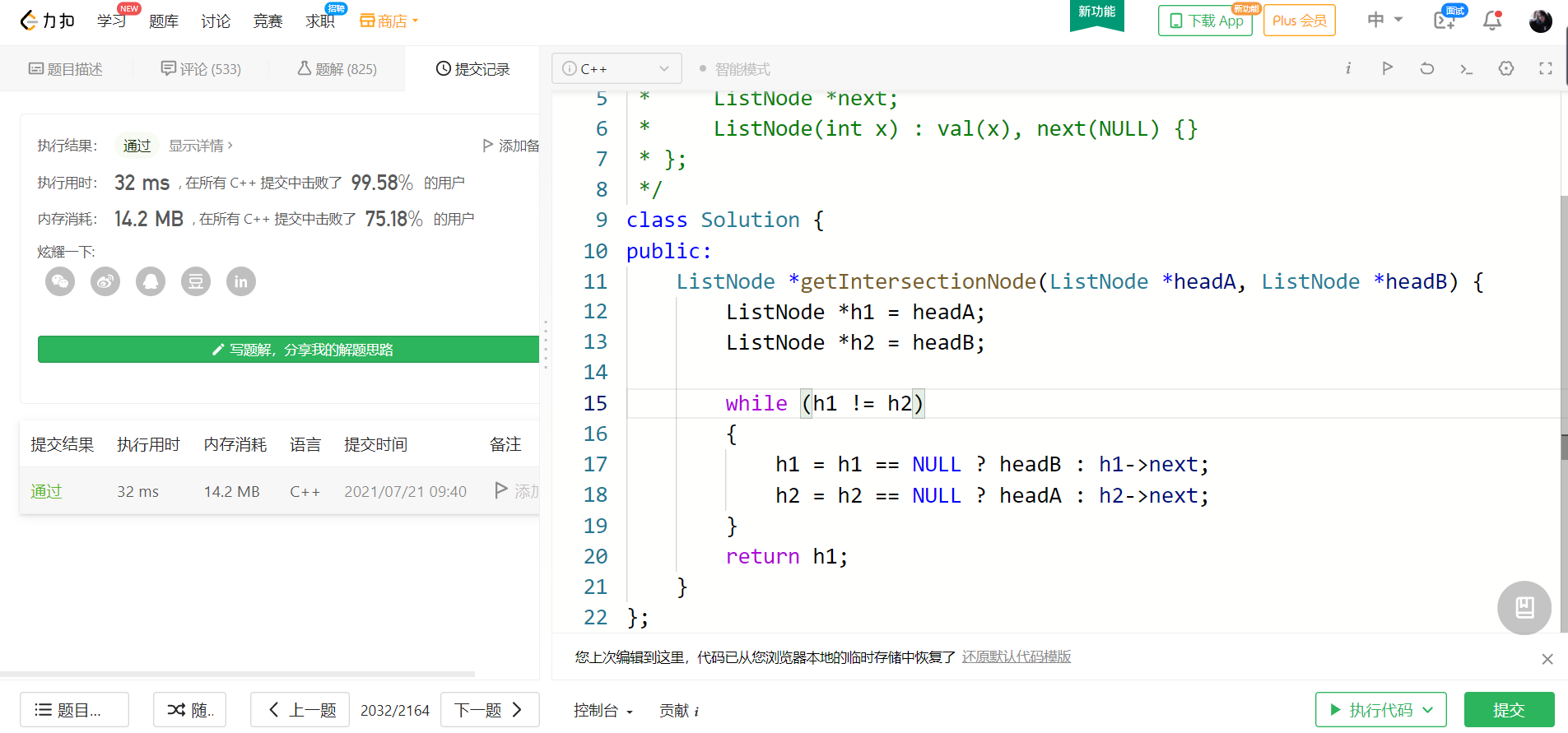Share result to QQ icon
Image resolution: width=1568 pixels, height=733 pixels.
[151, 281]
